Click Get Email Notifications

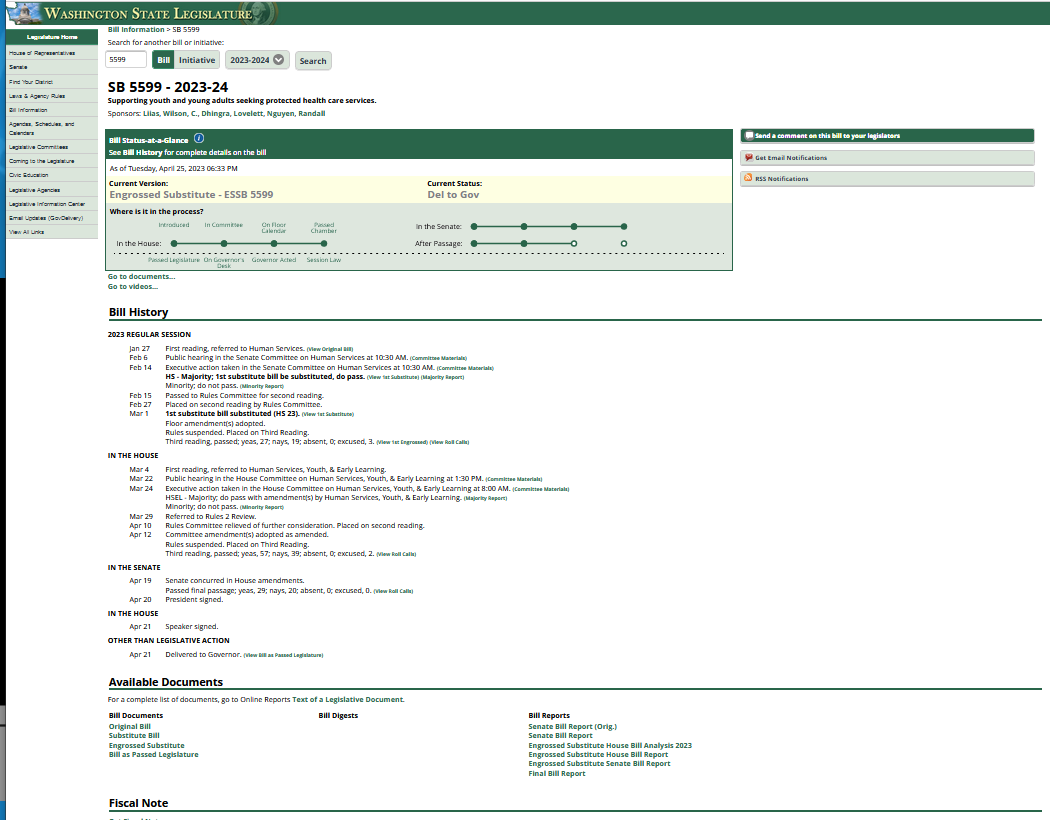pyautogui.click(x=887, y=158)
